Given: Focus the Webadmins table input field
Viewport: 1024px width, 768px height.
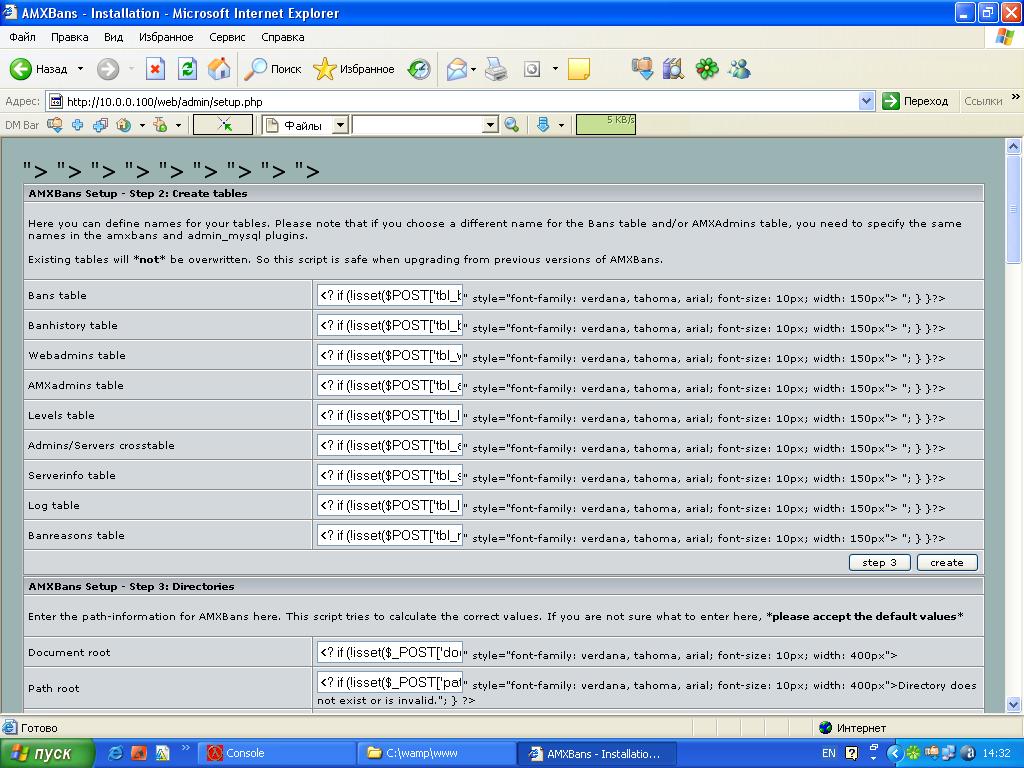Looking at the screenshot, I should pos(390,355).
